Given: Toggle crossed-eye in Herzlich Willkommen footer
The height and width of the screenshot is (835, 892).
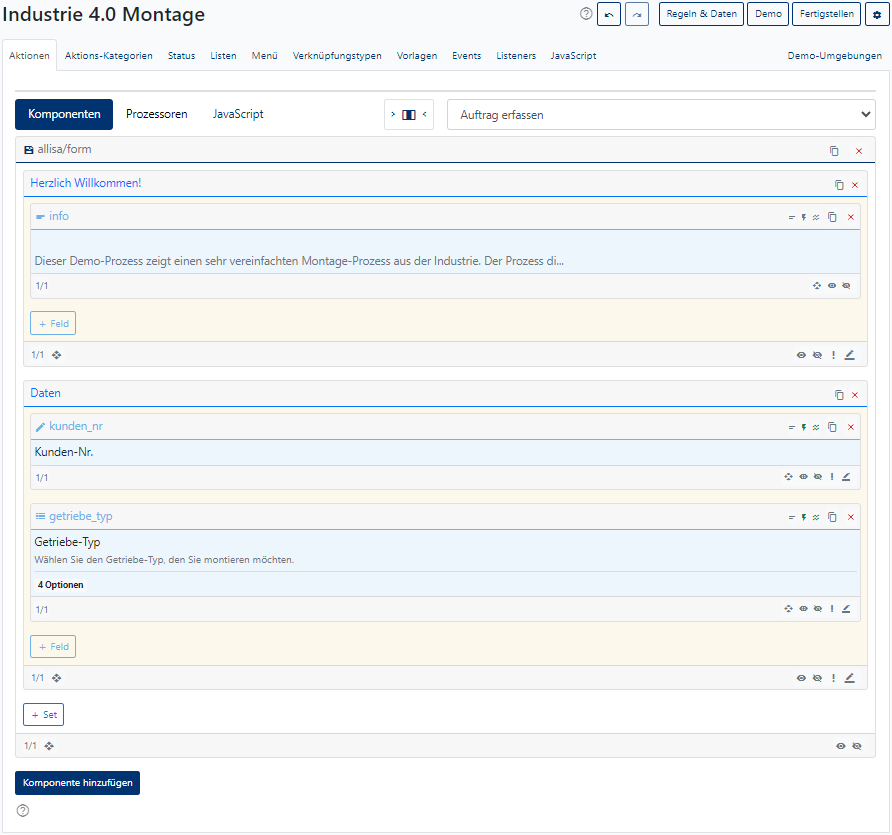Looking at the screenshot, I should (817, 355).
